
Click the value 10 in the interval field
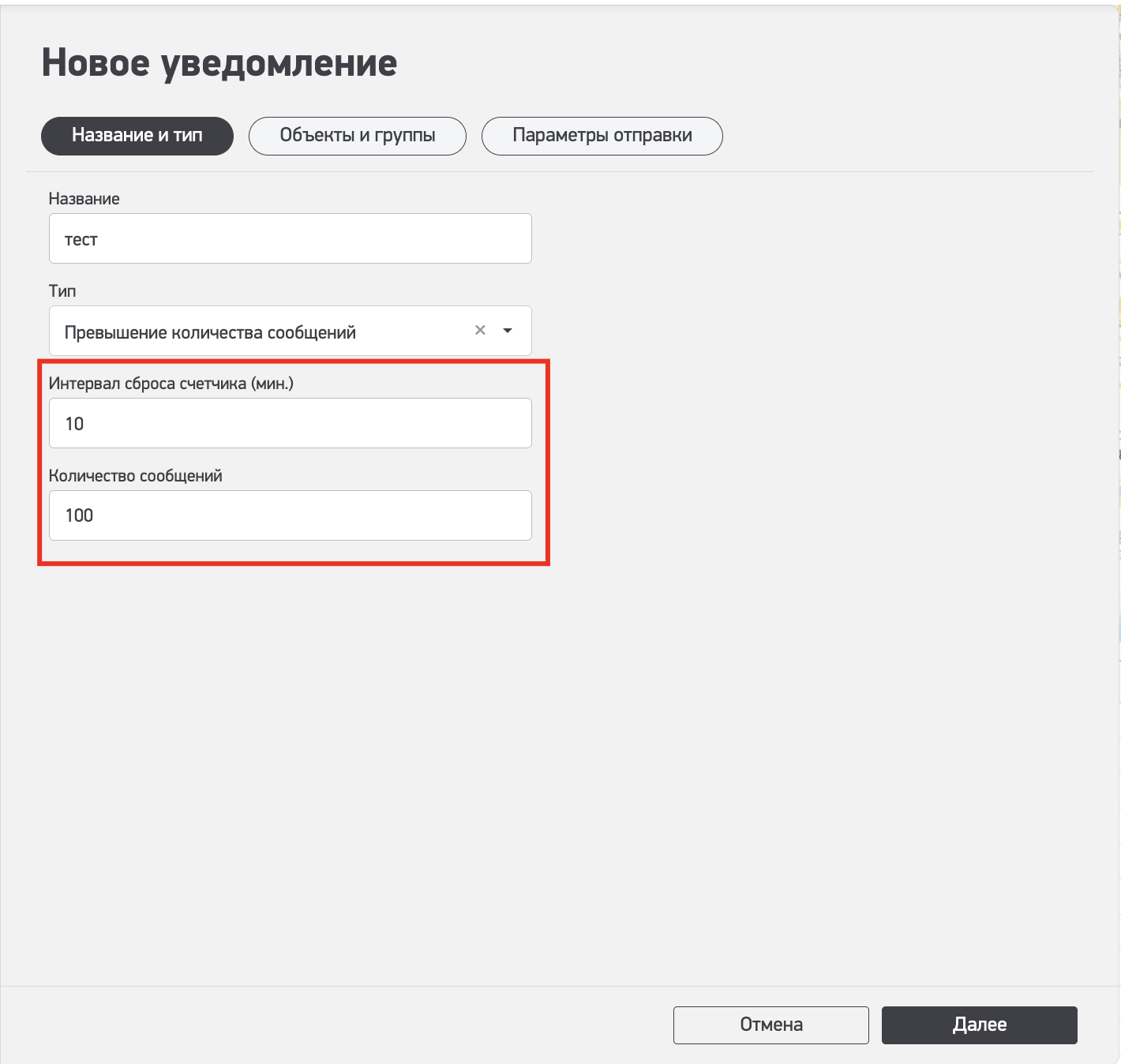(x=74, y=424)
